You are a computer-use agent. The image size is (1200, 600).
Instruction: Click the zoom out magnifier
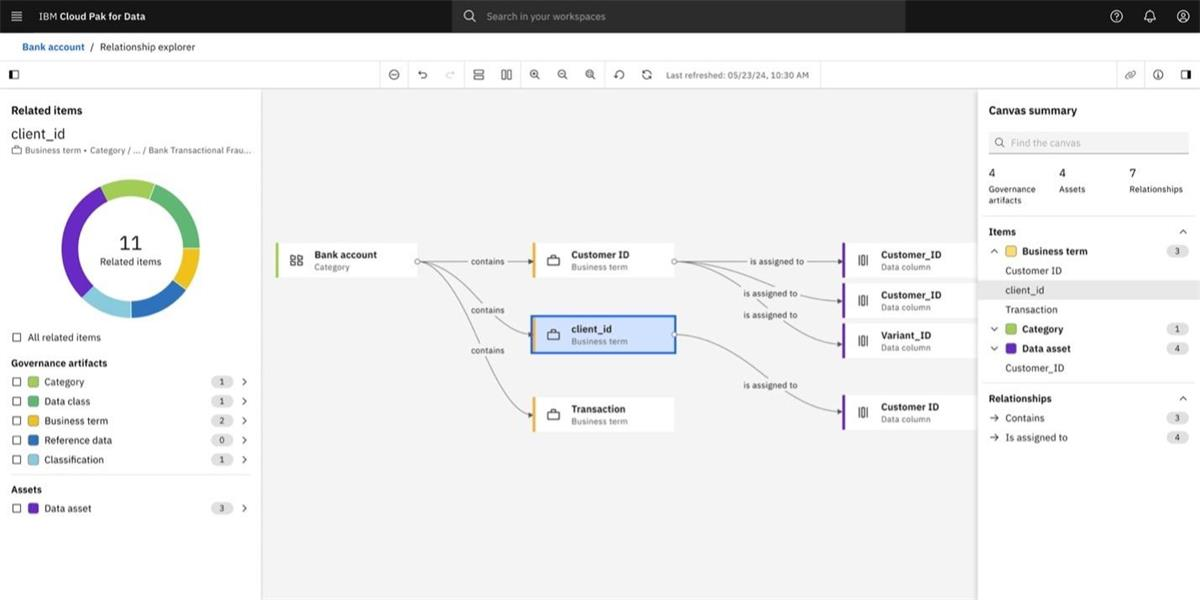(563, 75)
